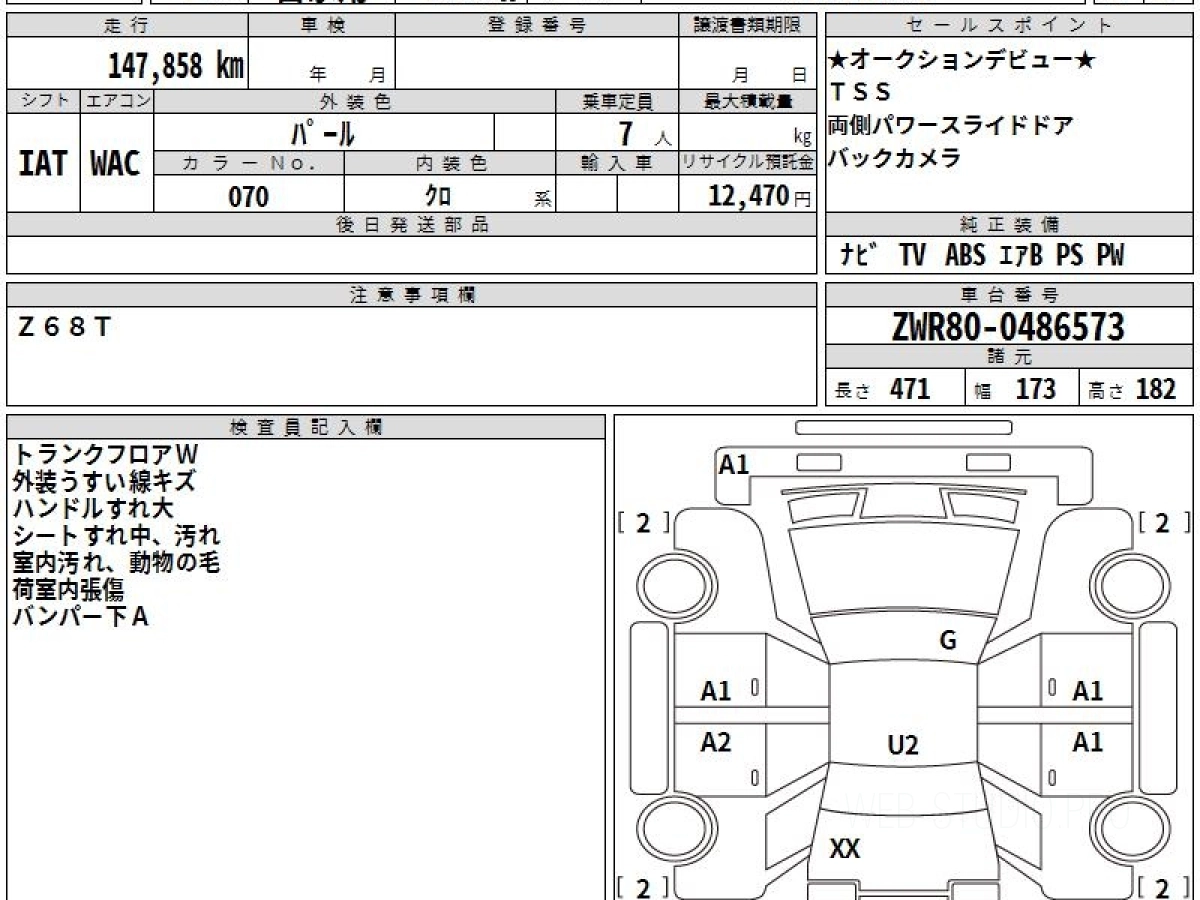The width and height of the screenshot is (1200, 900).
Task: Select the セールスポイント heading
Action: (x=1009, y=26)
